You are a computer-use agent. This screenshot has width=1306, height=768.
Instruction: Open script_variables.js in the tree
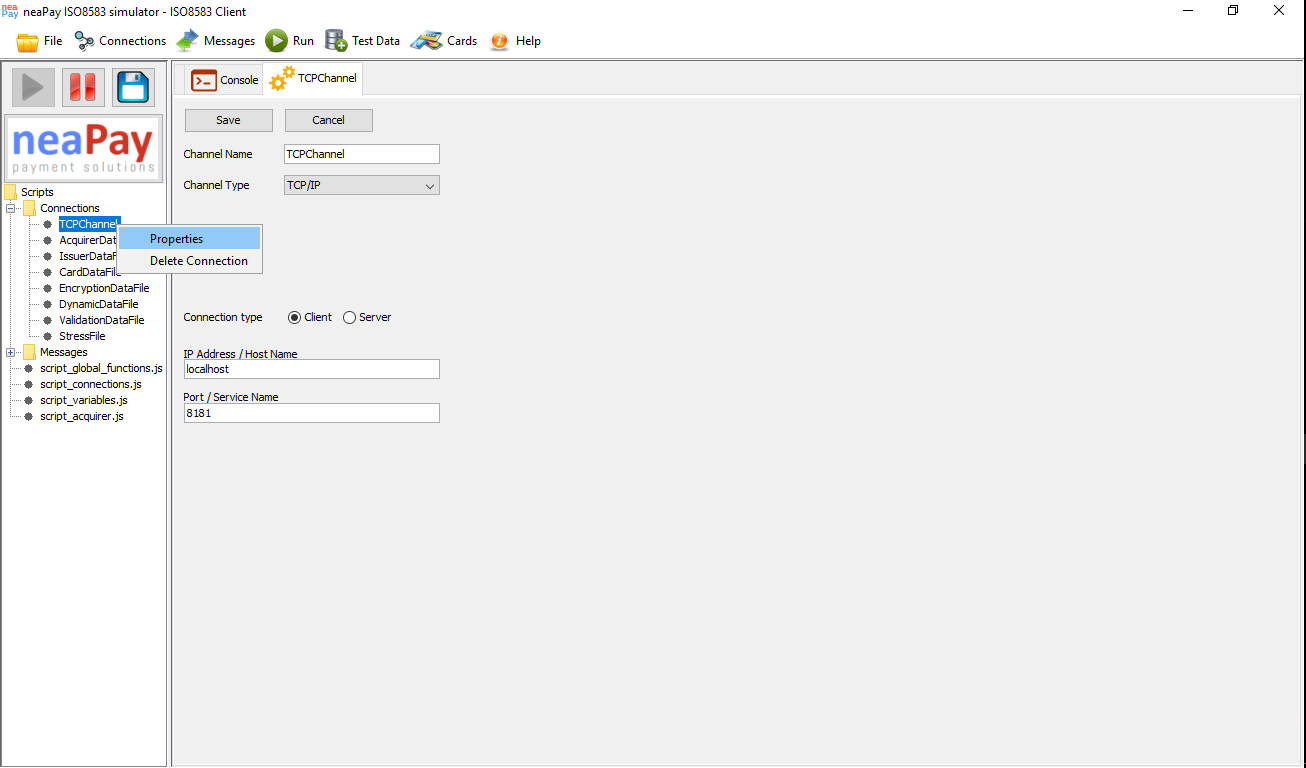(84, 400)
